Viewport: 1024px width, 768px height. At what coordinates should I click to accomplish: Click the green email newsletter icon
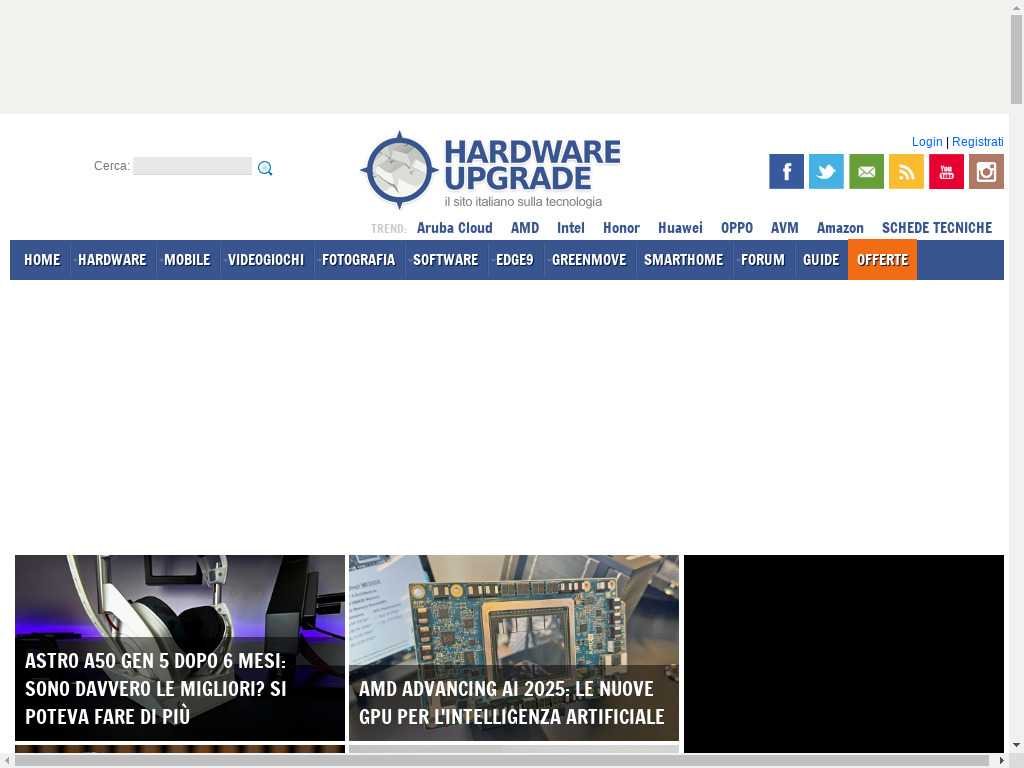[867, 171]
